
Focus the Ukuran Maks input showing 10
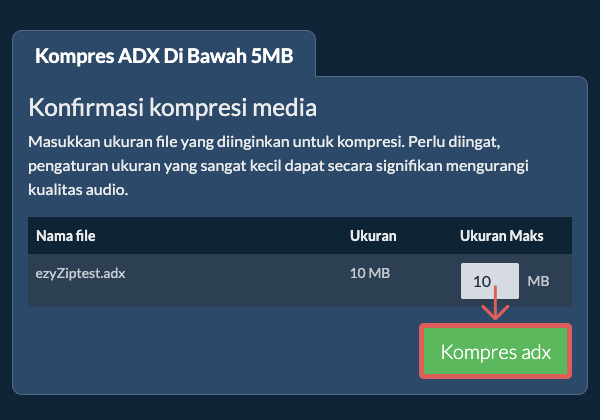pyautogui.click(x=490, y=281)
